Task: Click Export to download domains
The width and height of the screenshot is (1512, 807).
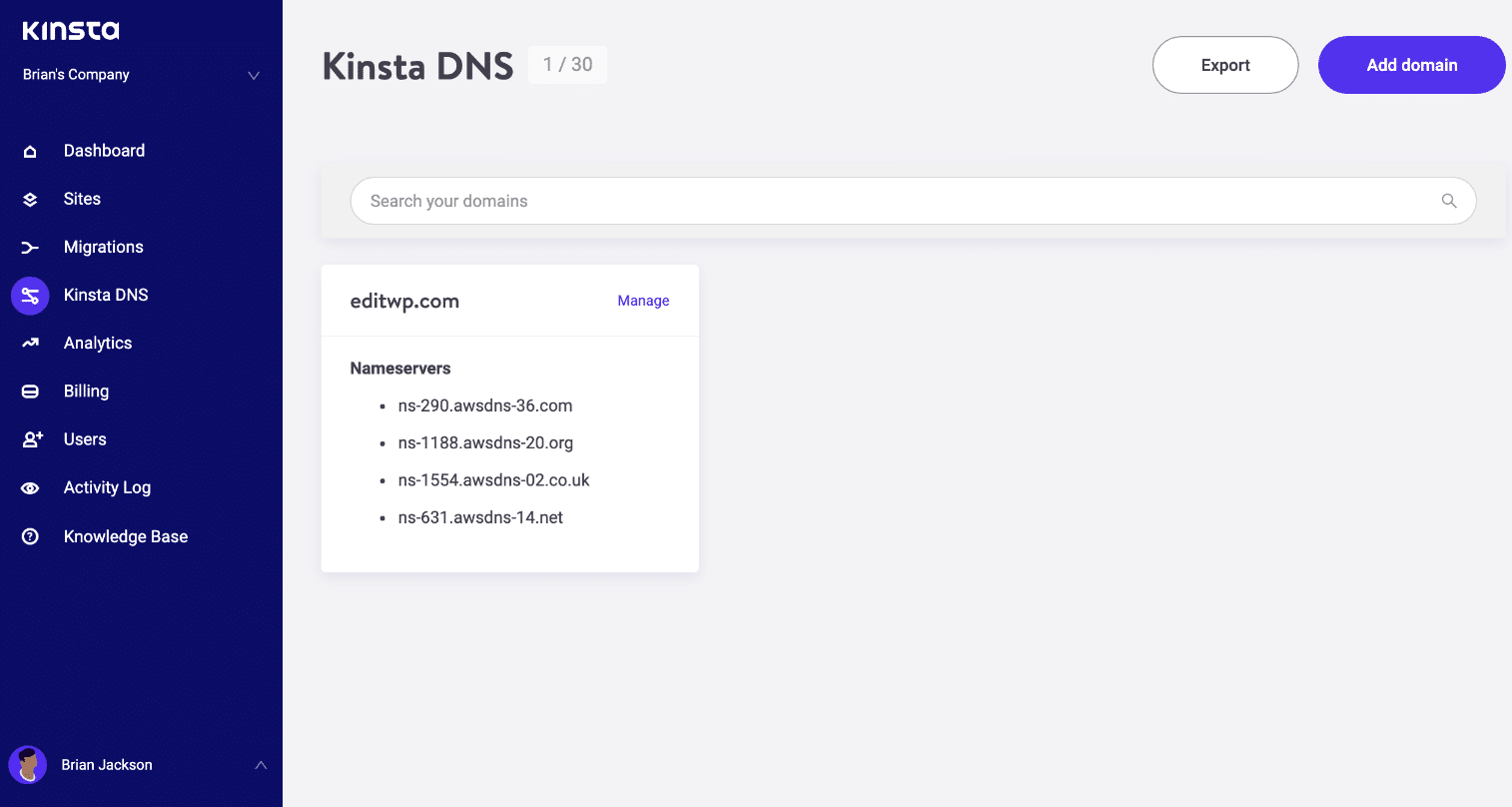Action: pos(1225,64)
